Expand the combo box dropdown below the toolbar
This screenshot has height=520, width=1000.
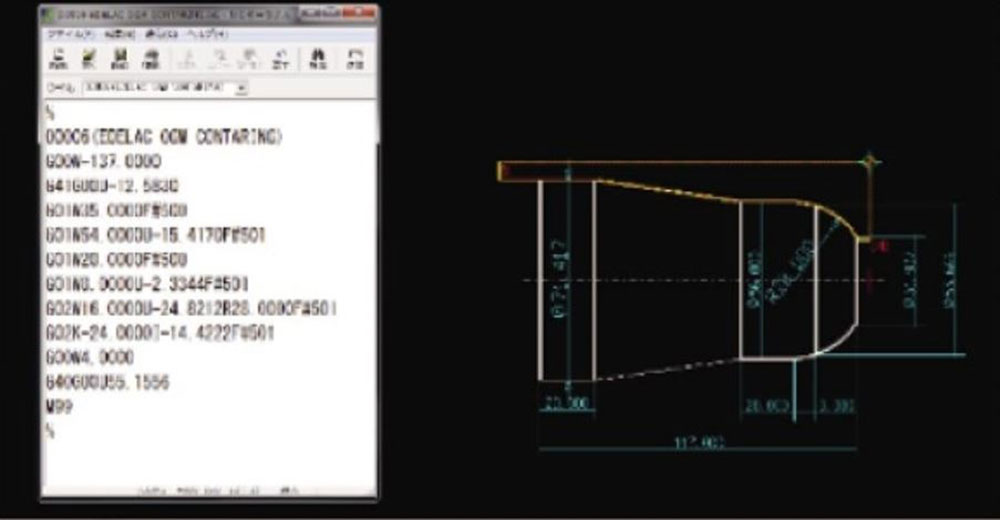tap(242, 88)
